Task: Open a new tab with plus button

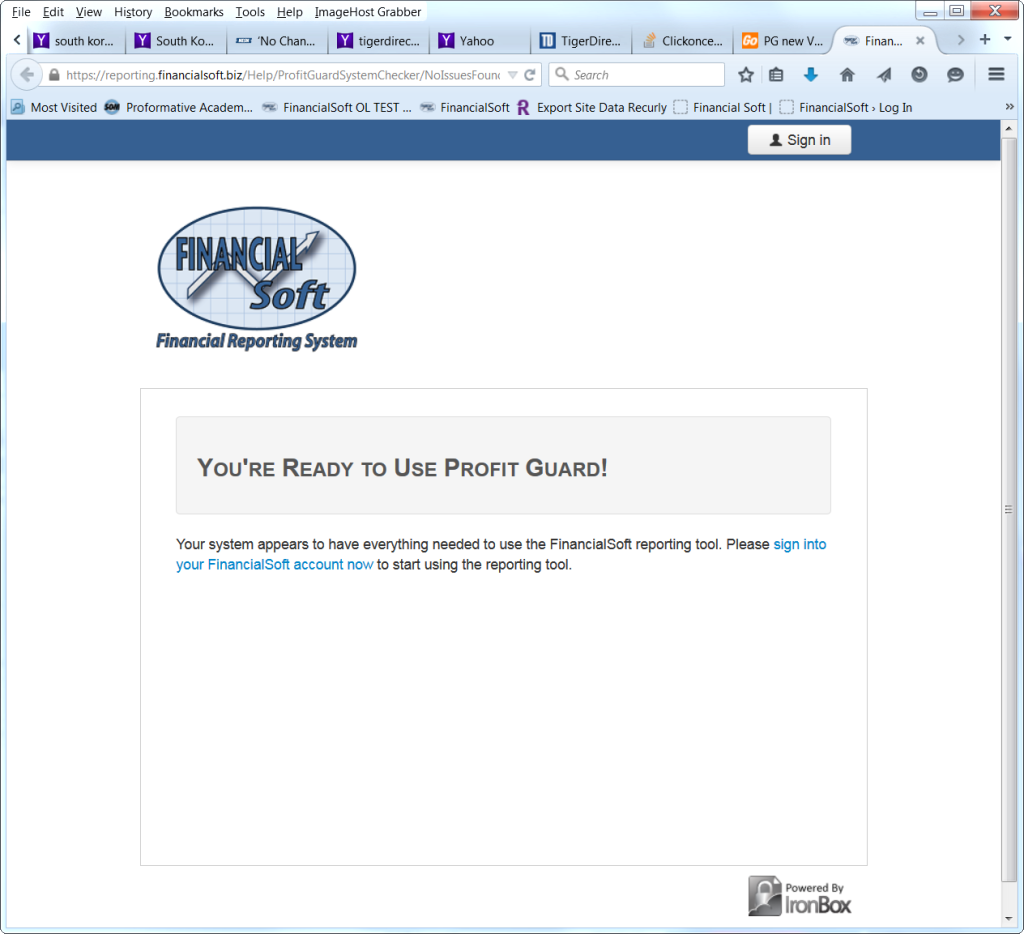Action: (984, 40)
